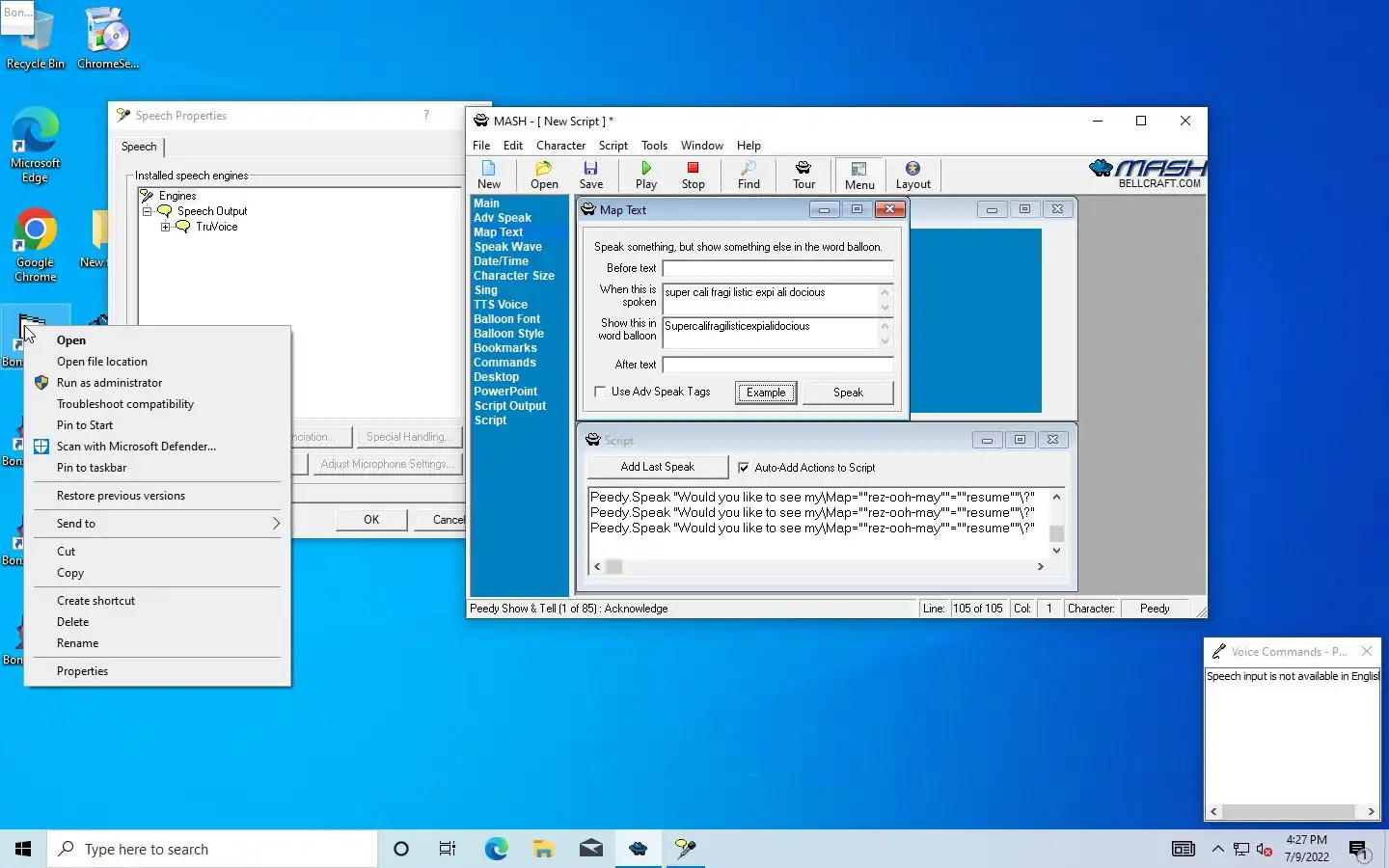Viewport: 1389px width, 868px height.
Task: Click the After text input field
Action: point(777,365)
